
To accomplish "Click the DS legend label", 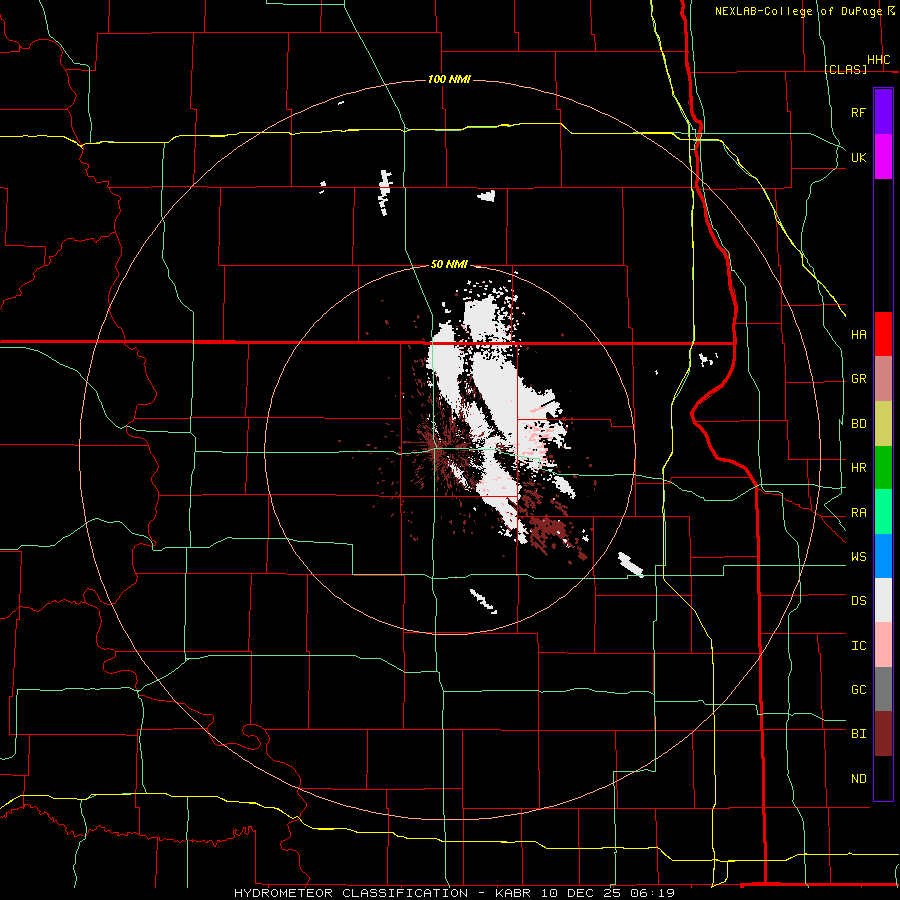I will (858, 601).
